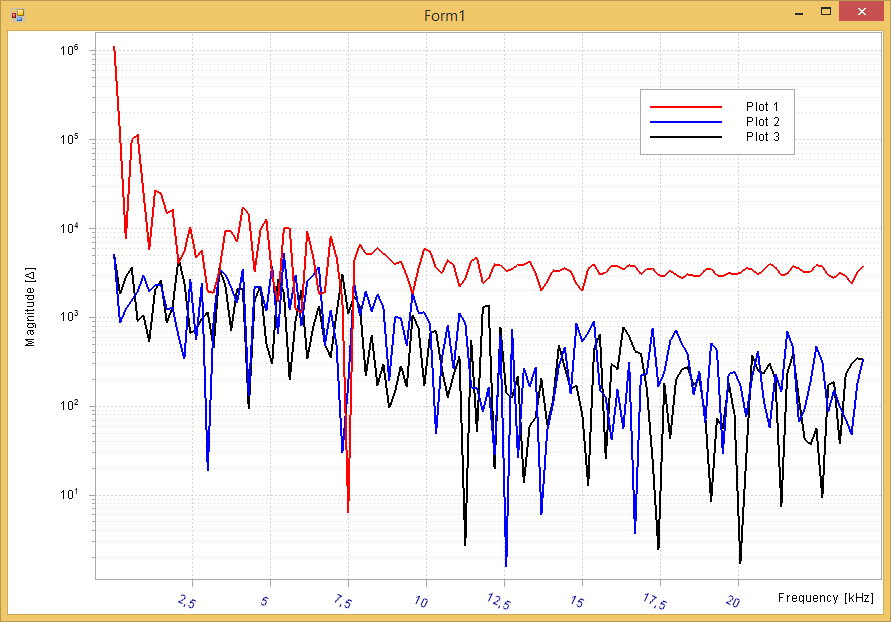Viewport: 891px width, 622px height.
Task: Click the 12,5 tick label on x-axis
Action: (498, 601)
